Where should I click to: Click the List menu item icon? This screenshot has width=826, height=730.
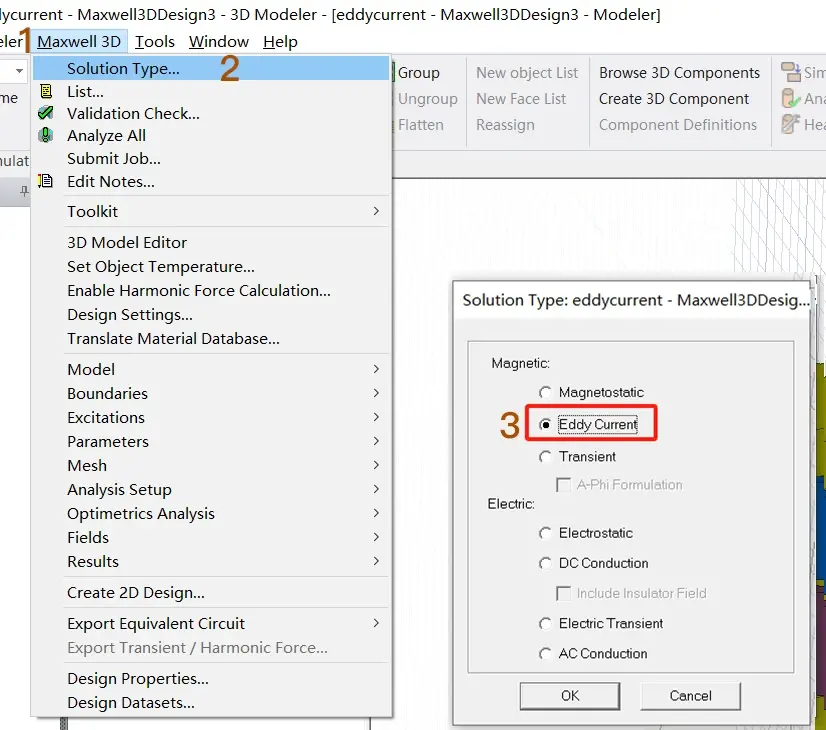tap(46, 92)
